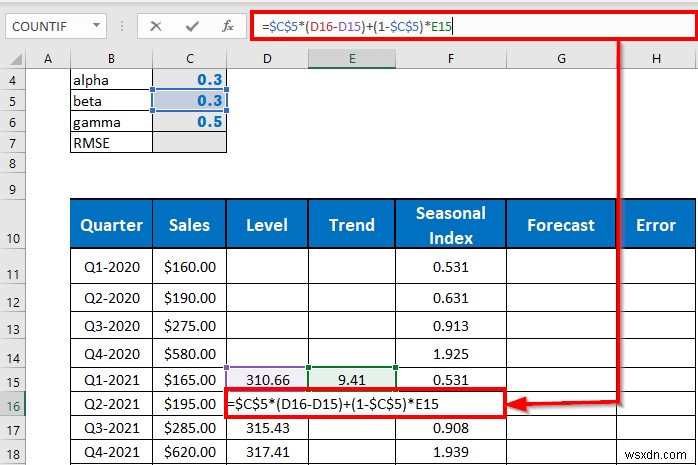Select the $190.00 sales cell
The image size is (698, 465).
(x=190, y=297)
